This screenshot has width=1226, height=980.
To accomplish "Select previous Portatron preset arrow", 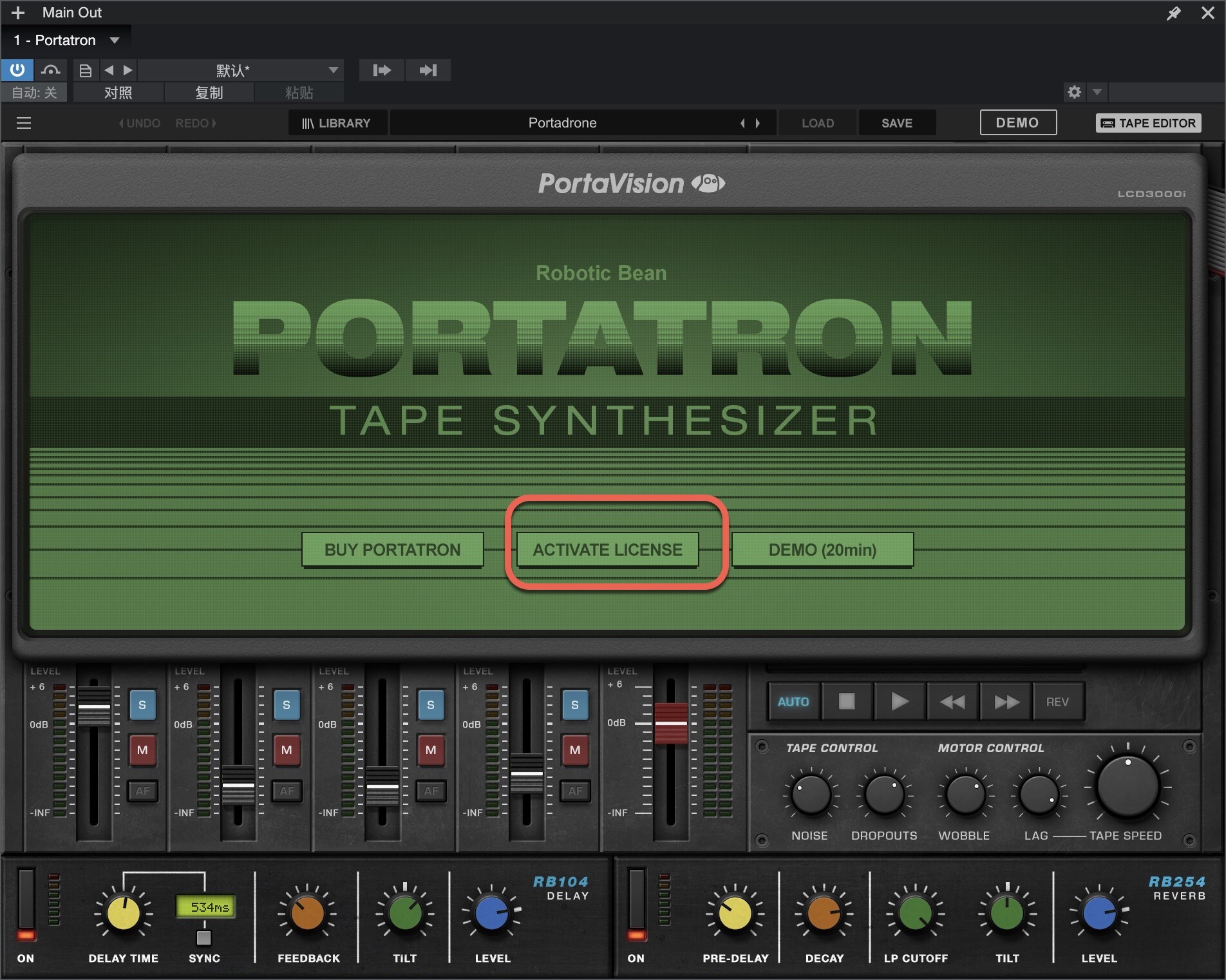I will (742, 123).
